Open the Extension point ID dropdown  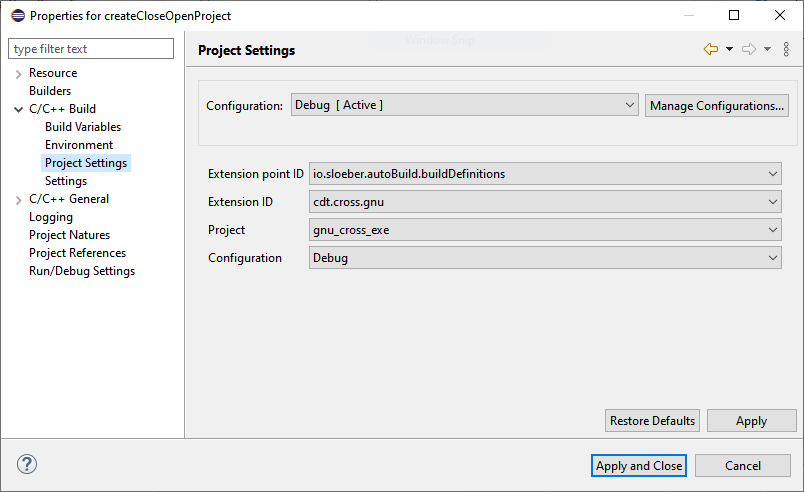coord(545,174)
